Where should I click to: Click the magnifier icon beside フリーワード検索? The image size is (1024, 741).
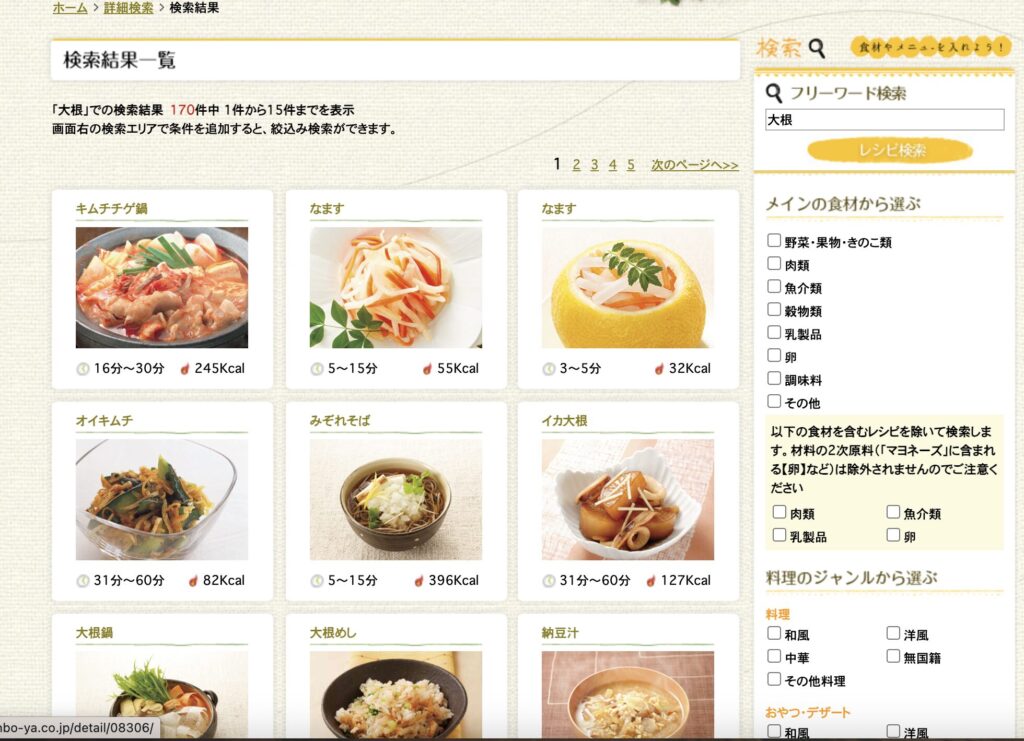pos(774,93)
